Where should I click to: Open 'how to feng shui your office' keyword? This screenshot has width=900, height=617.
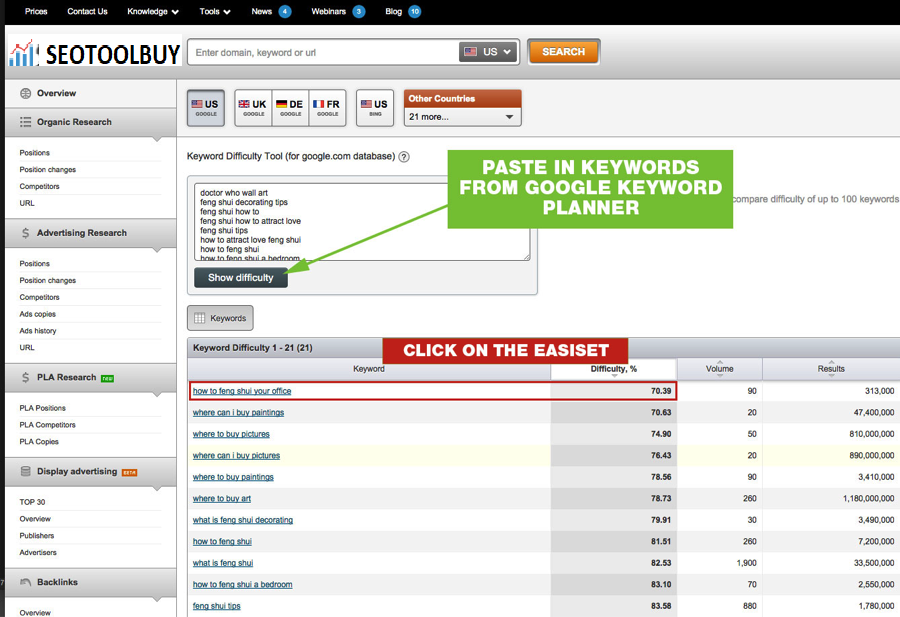242,391
